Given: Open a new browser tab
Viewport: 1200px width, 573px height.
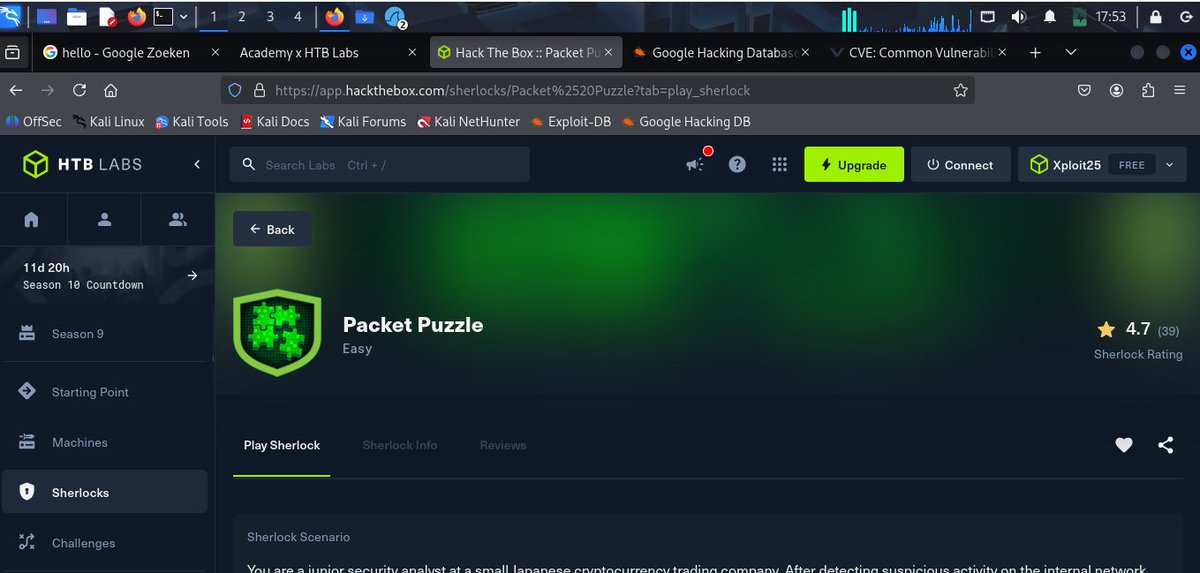Looking at the screenshot, I should click(x=1035, y=52).
